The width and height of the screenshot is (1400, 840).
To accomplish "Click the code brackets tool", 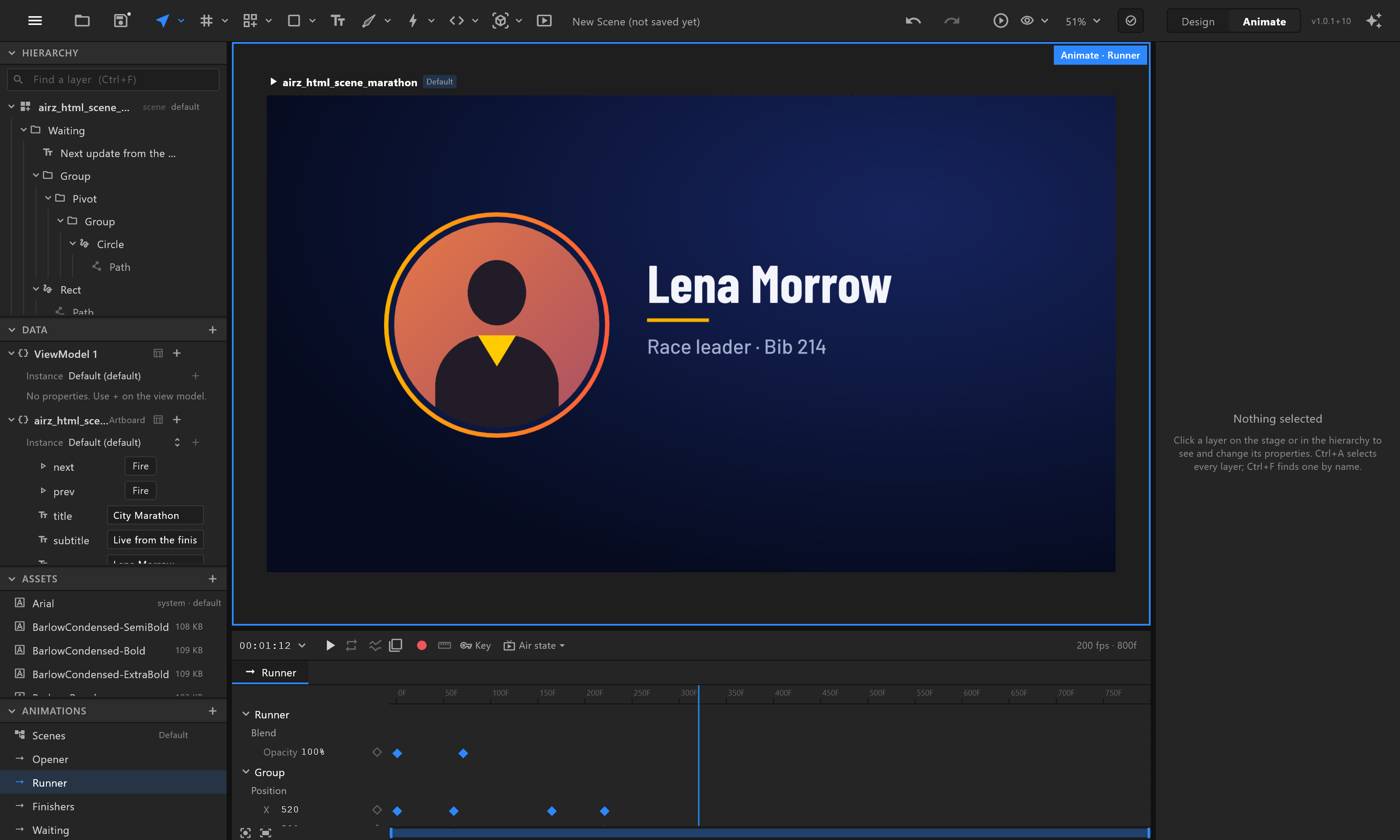I will click(457, 21).
